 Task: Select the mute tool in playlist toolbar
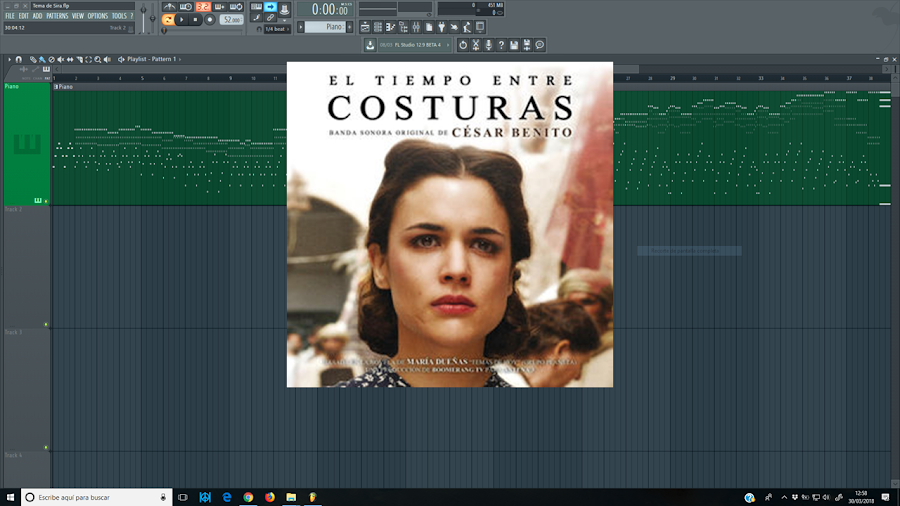tap(60, 59)
